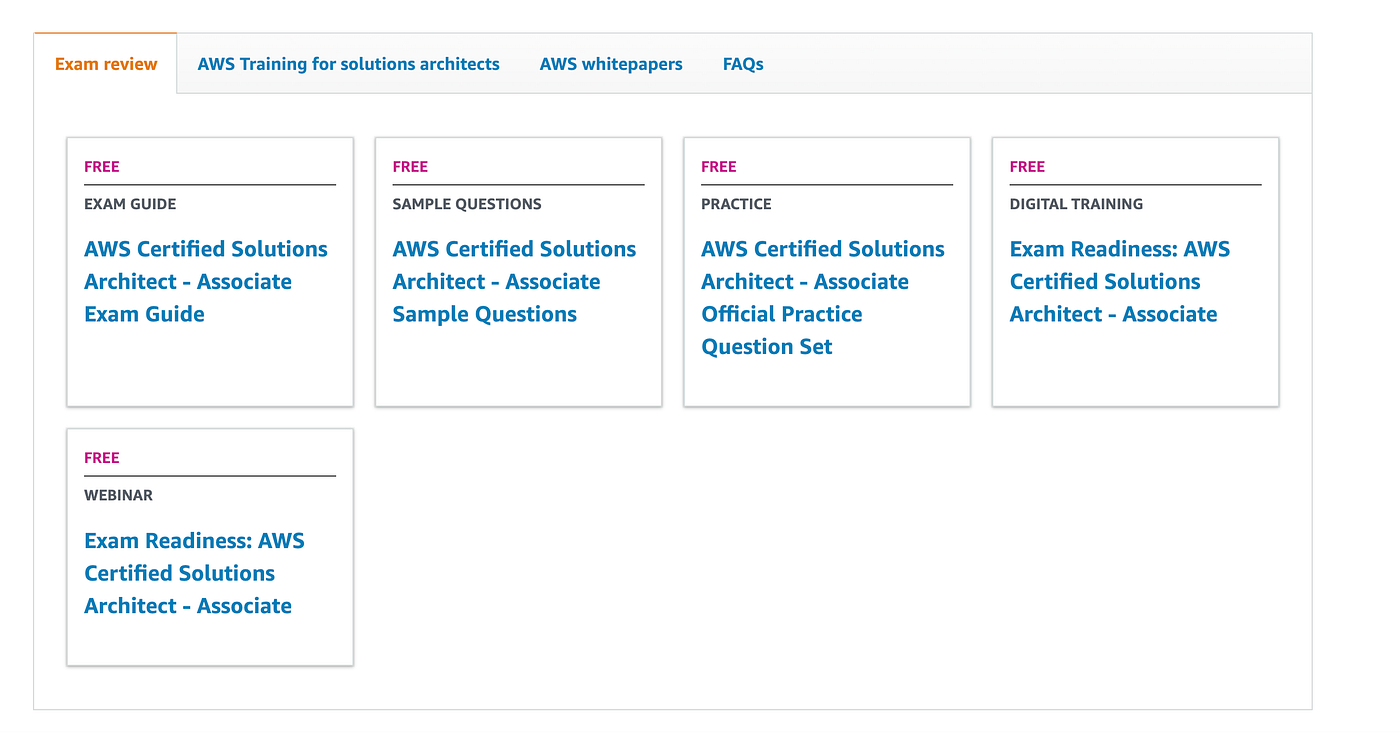Open AWS Training for solutions architects tab
This screenshot has height=733, width=1400.
348,64
